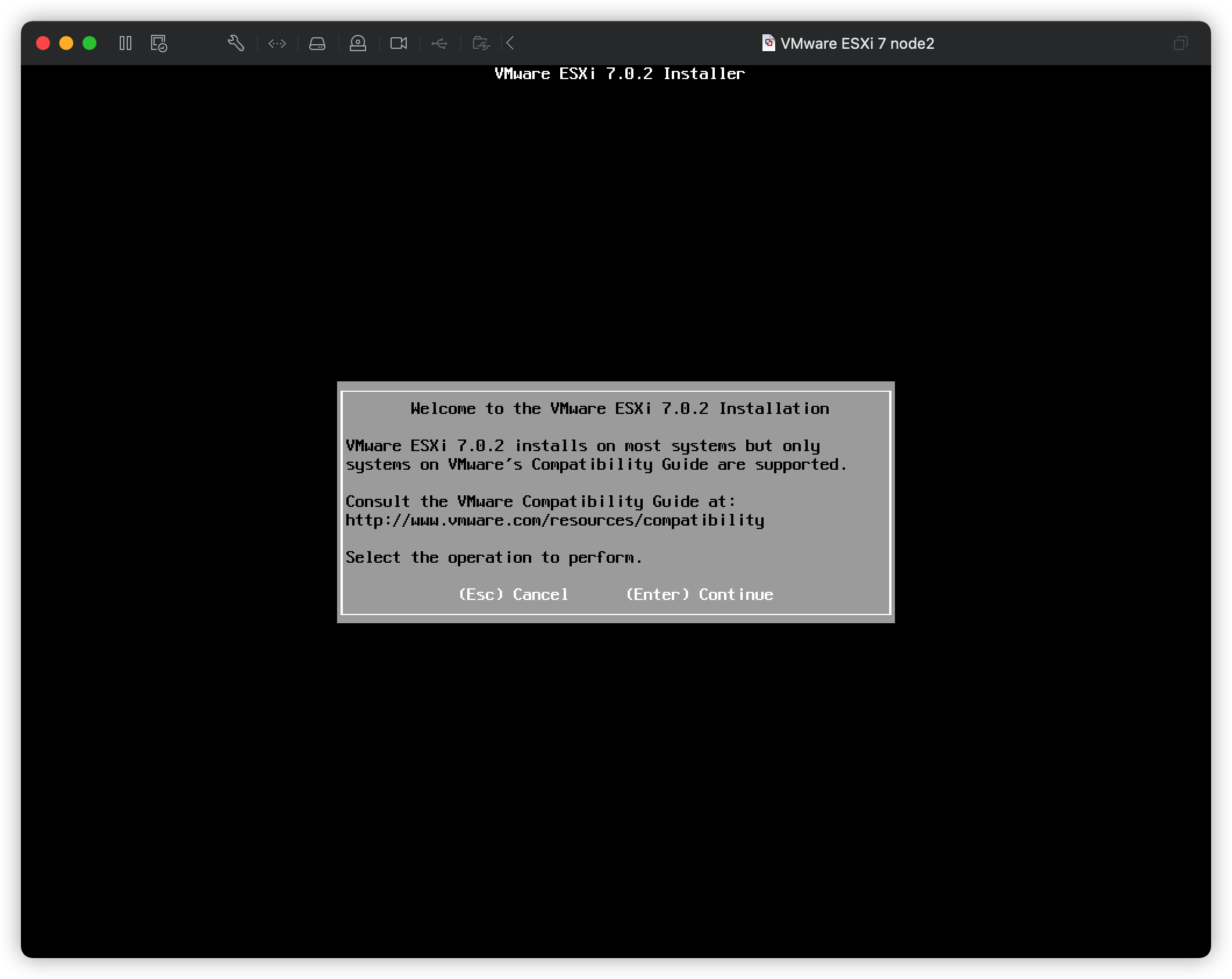The width and height of the screenshot is (1232, 979).
Task: Click the VMware compatibility guide URL
Action: 555,520
